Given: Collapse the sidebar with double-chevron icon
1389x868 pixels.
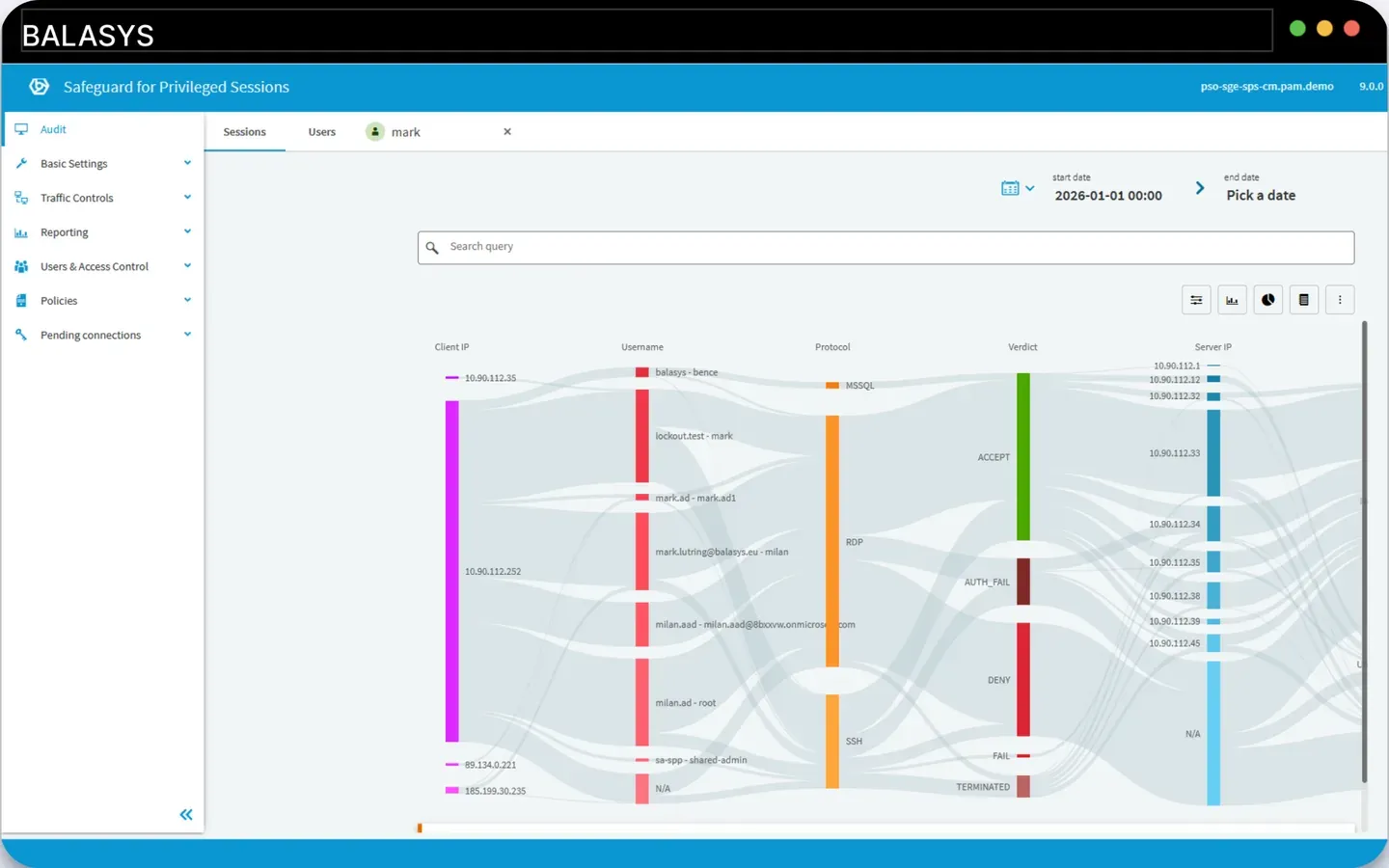Looking at the screenshot, I should pos(186,815).
